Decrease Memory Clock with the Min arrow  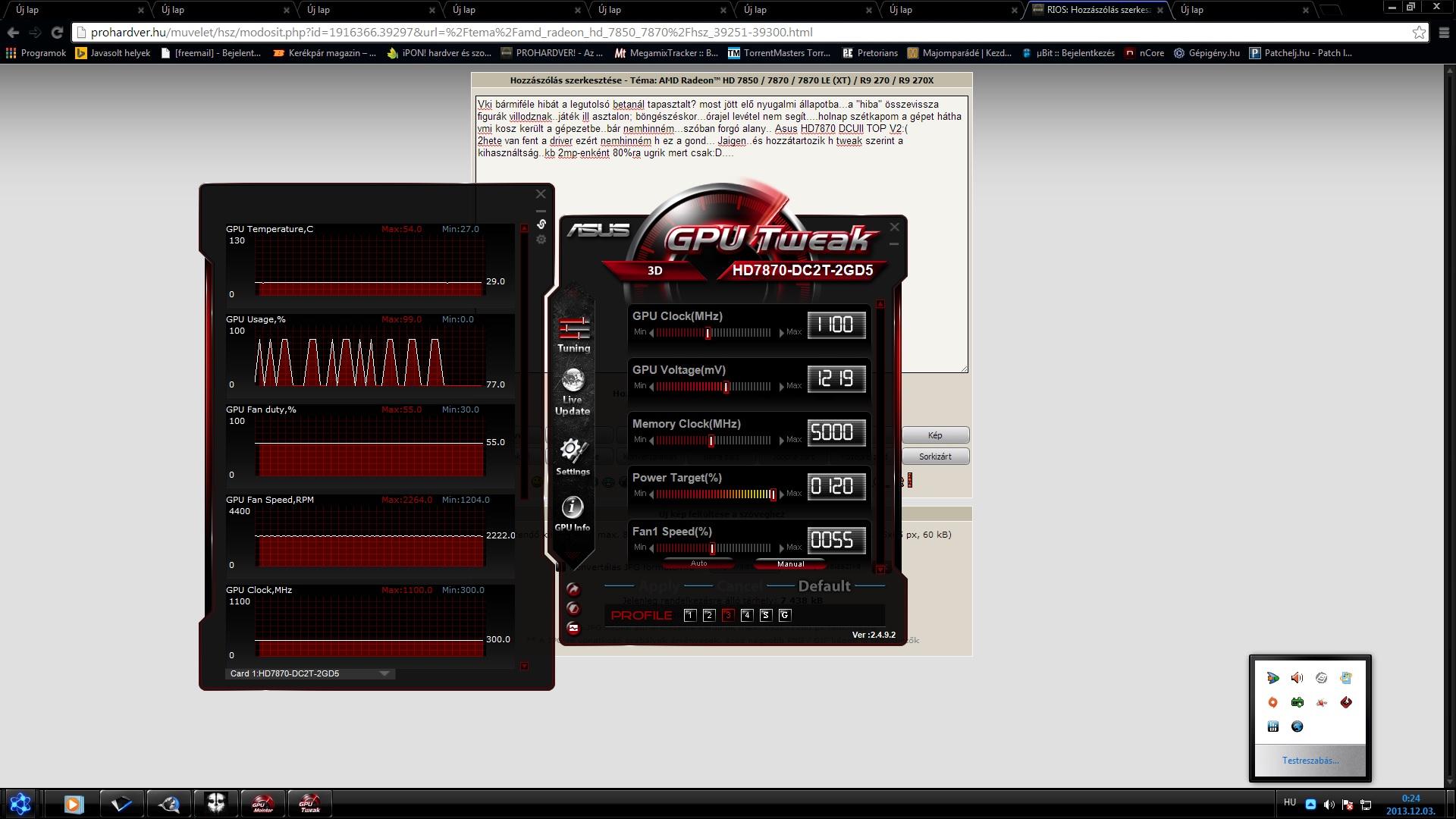coord(651,441)
